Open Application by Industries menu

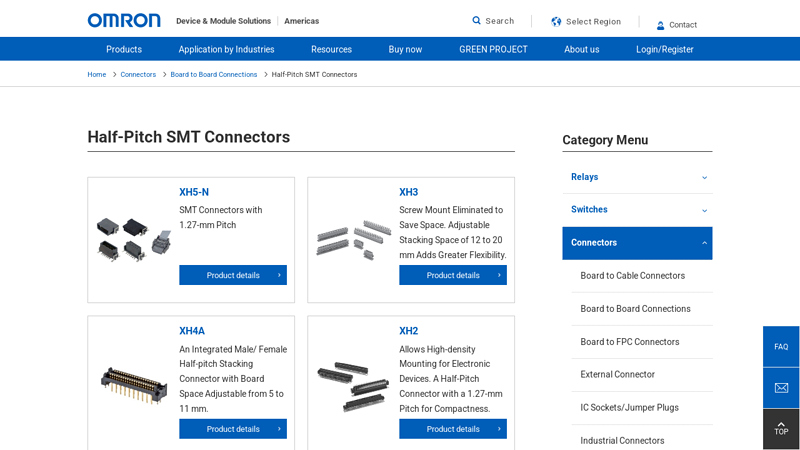click(x=227, y=49)
